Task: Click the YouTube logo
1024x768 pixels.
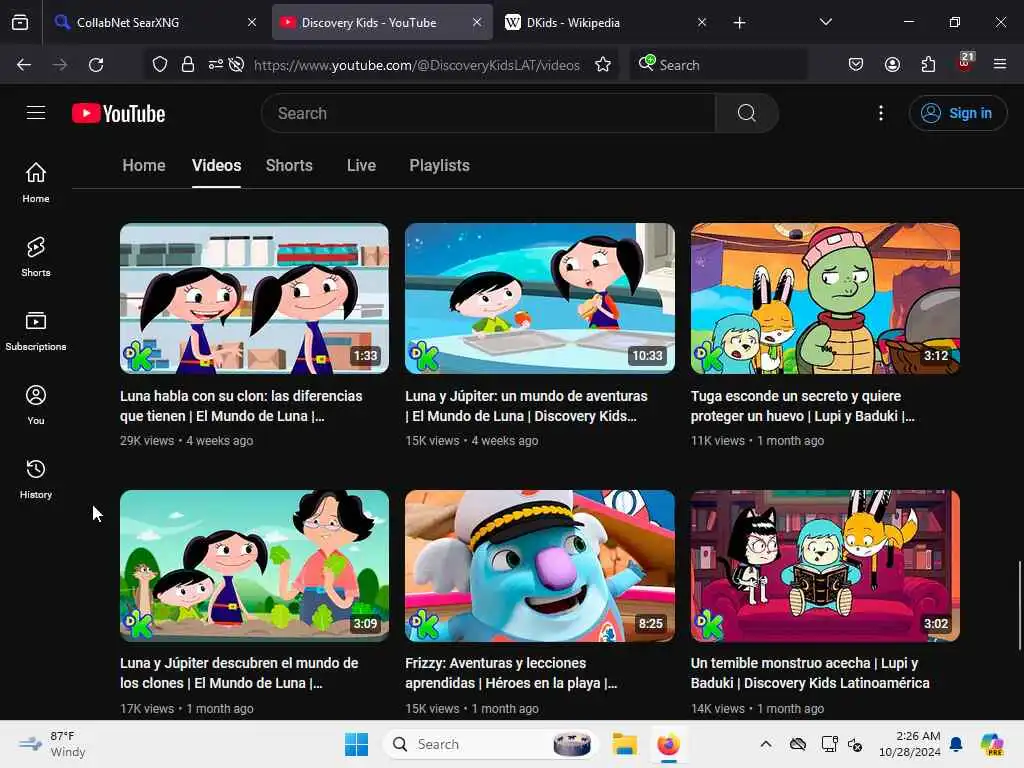Action: [x=118, y=114]
